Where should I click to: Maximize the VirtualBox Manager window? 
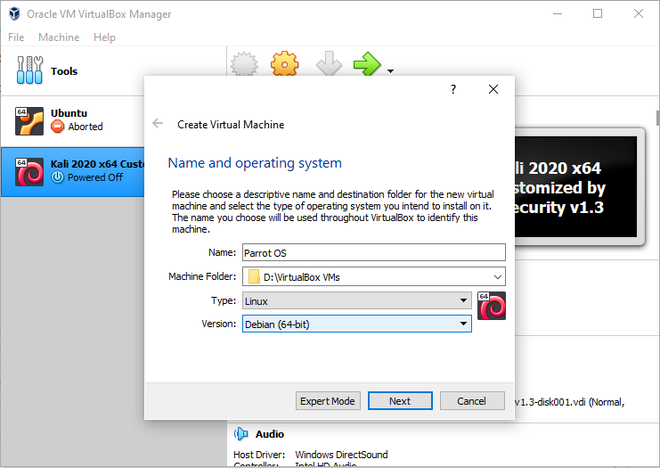click(597, 14)
